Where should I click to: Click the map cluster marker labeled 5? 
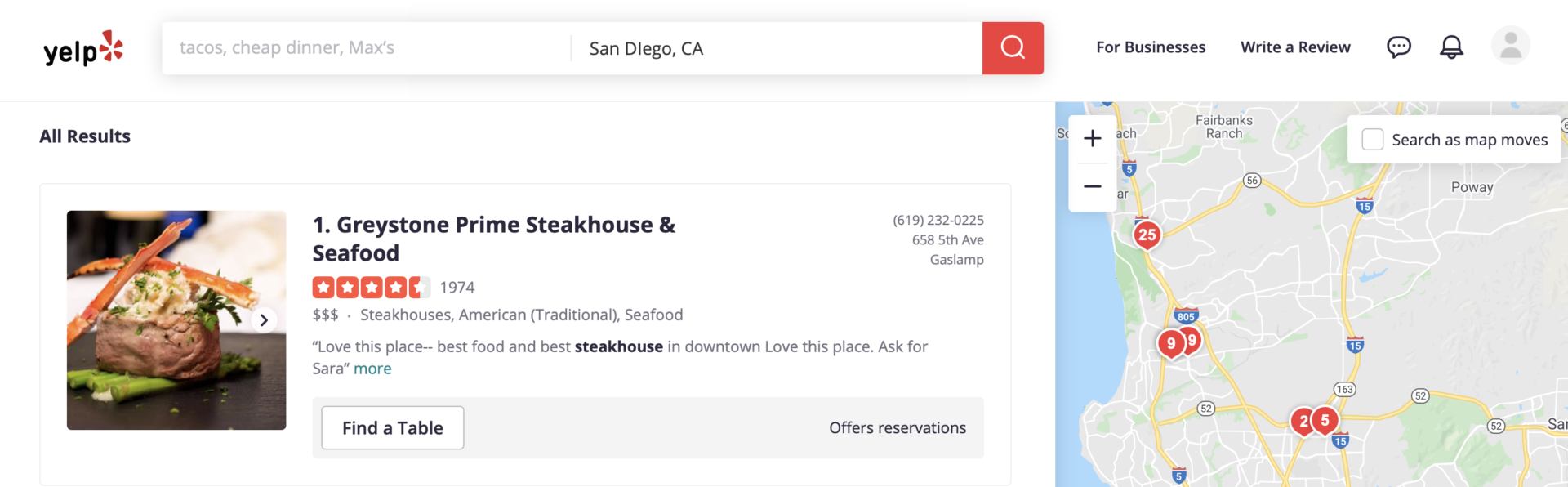click(x=1325, y=421)
